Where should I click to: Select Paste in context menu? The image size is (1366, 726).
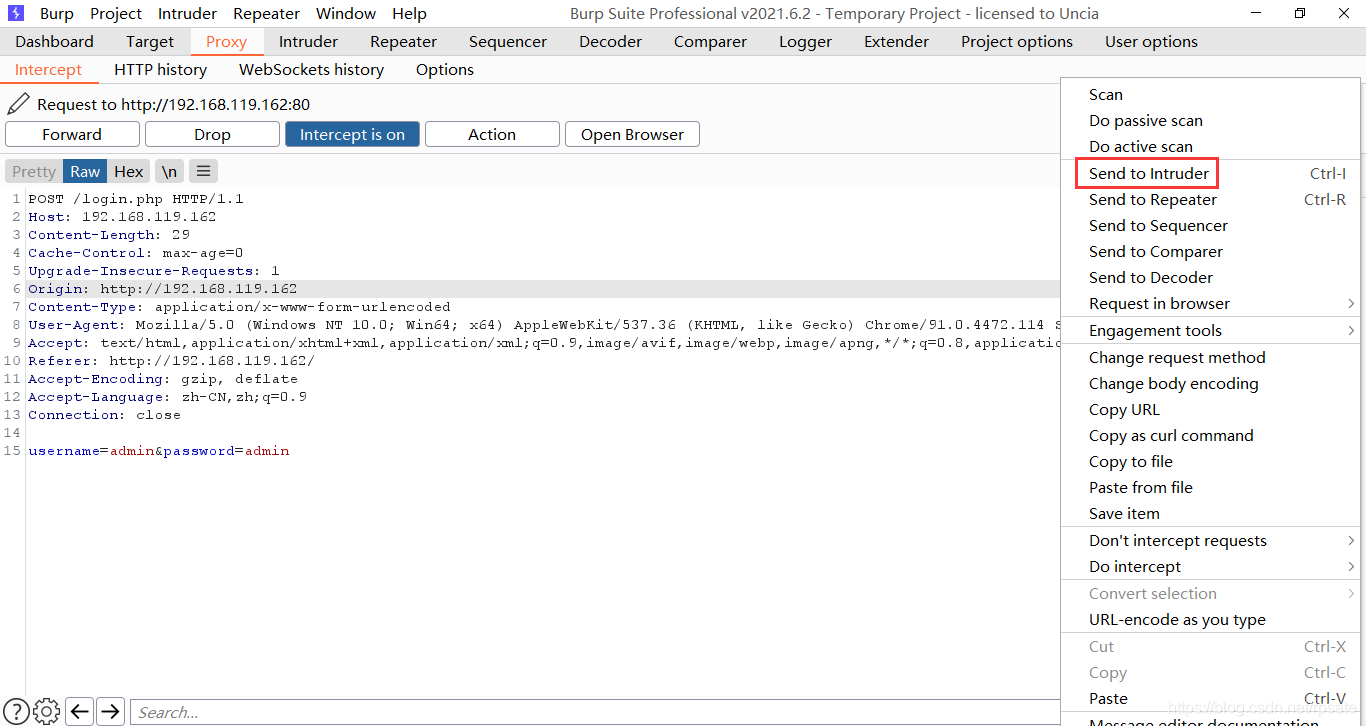(1210, 698)
